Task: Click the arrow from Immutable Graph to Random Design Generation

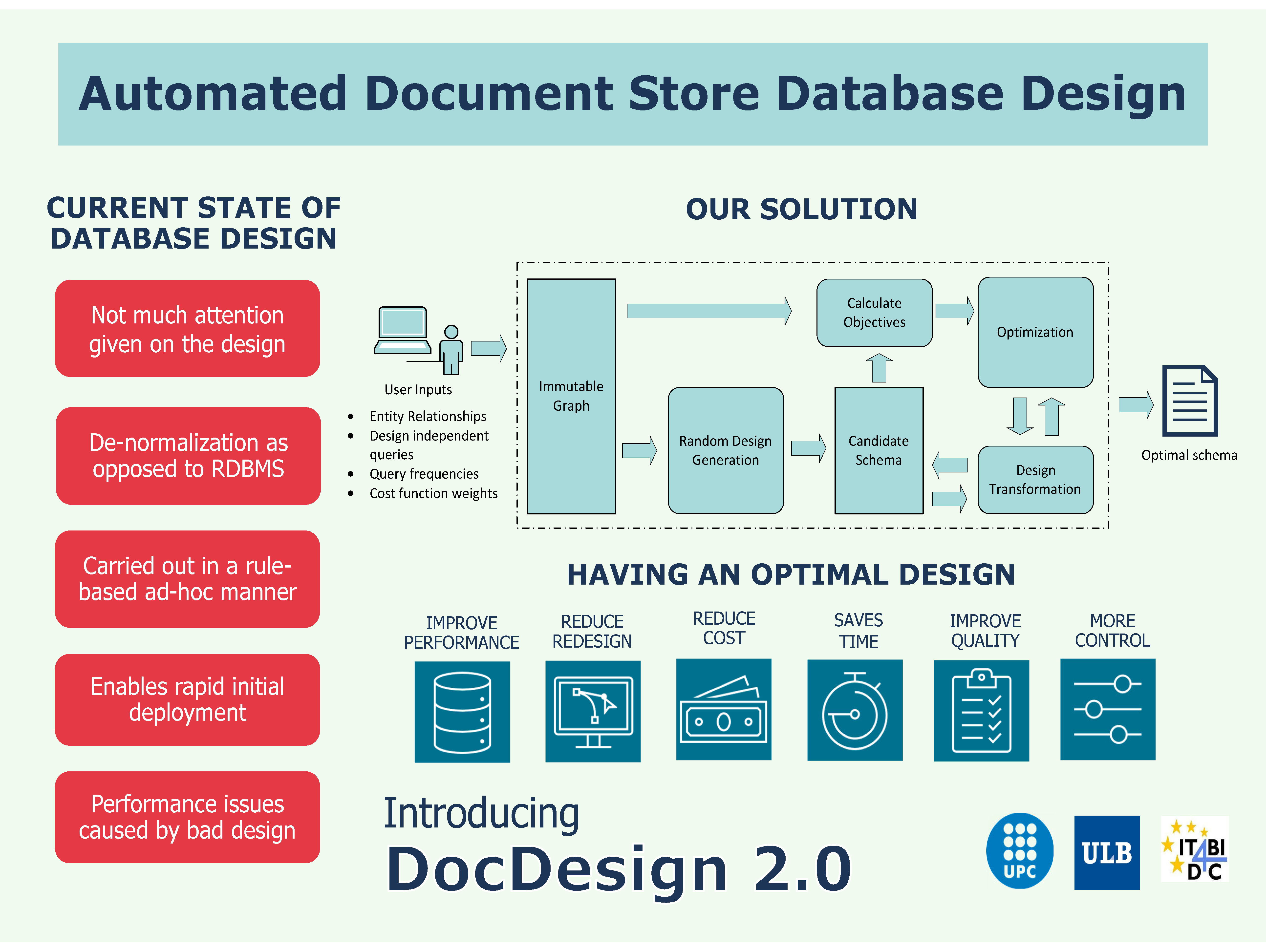Action: (x=640, y=450)
